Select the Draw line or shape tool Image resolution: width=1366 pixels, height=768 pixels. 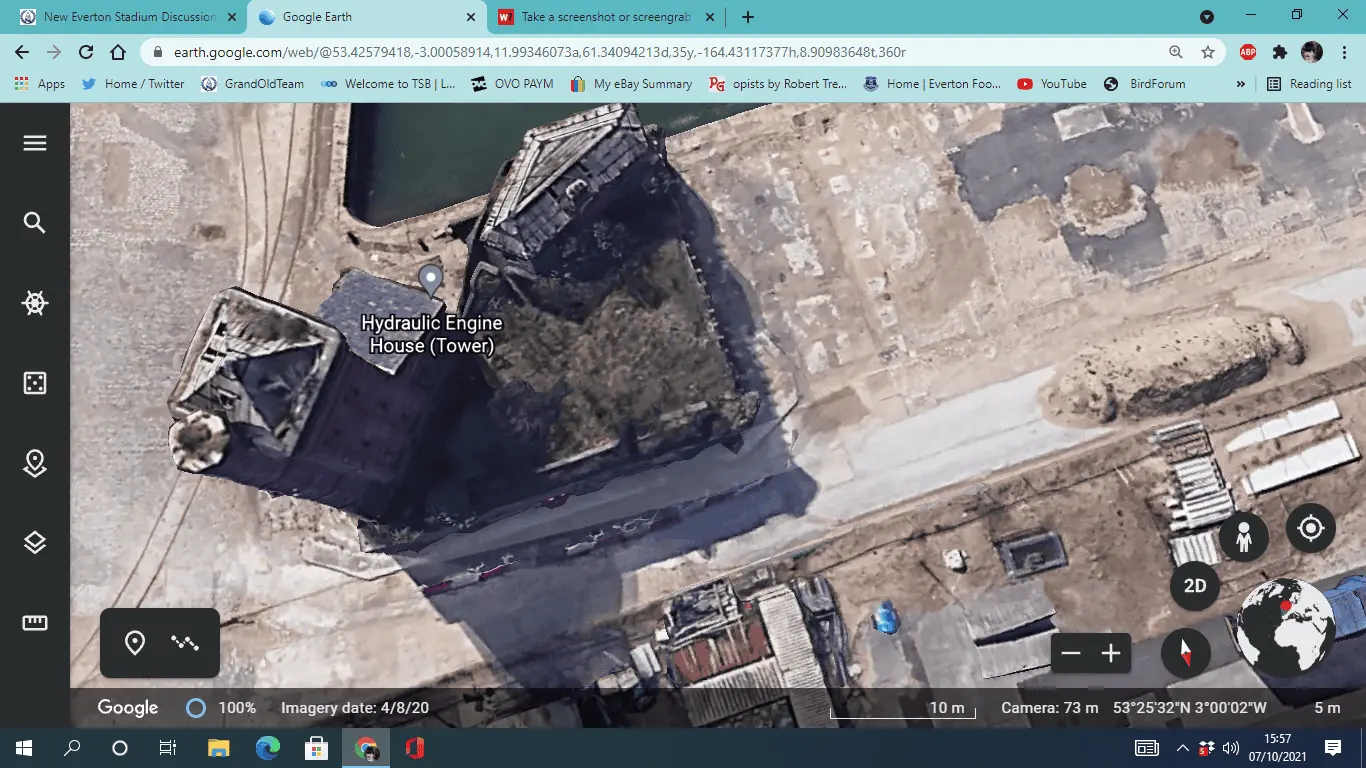tap(185, 643)
